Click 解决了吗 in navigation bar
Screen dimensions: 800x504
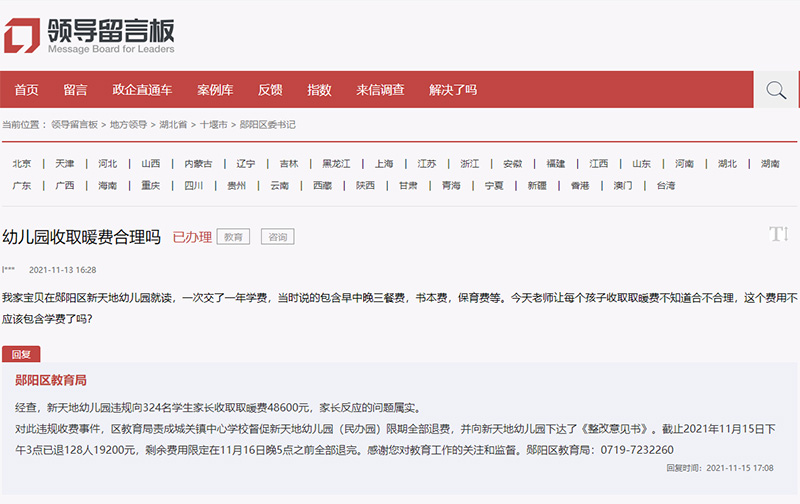click(x=453, y=90)
